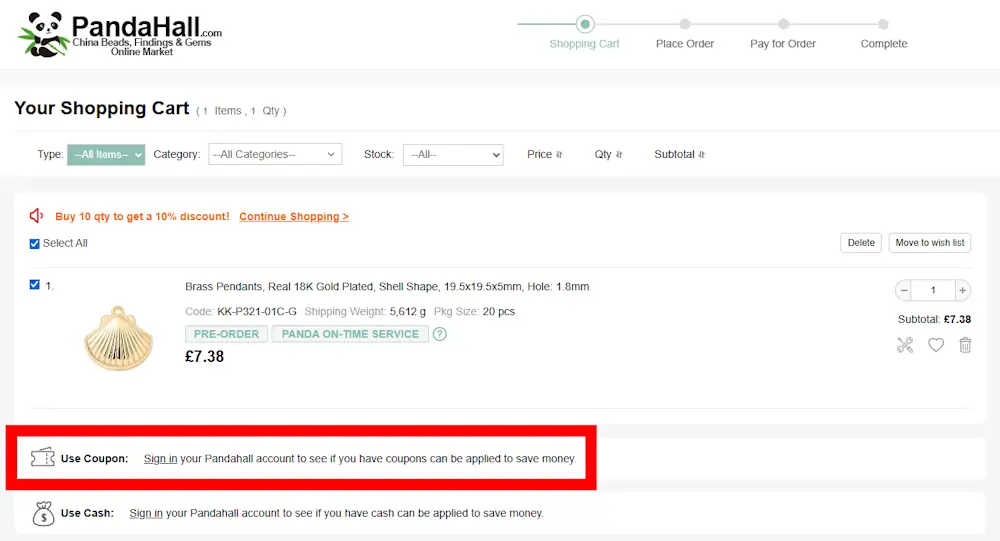1000x541 pixels.
Task: Click the quantity input field
Action: (933, 290)
